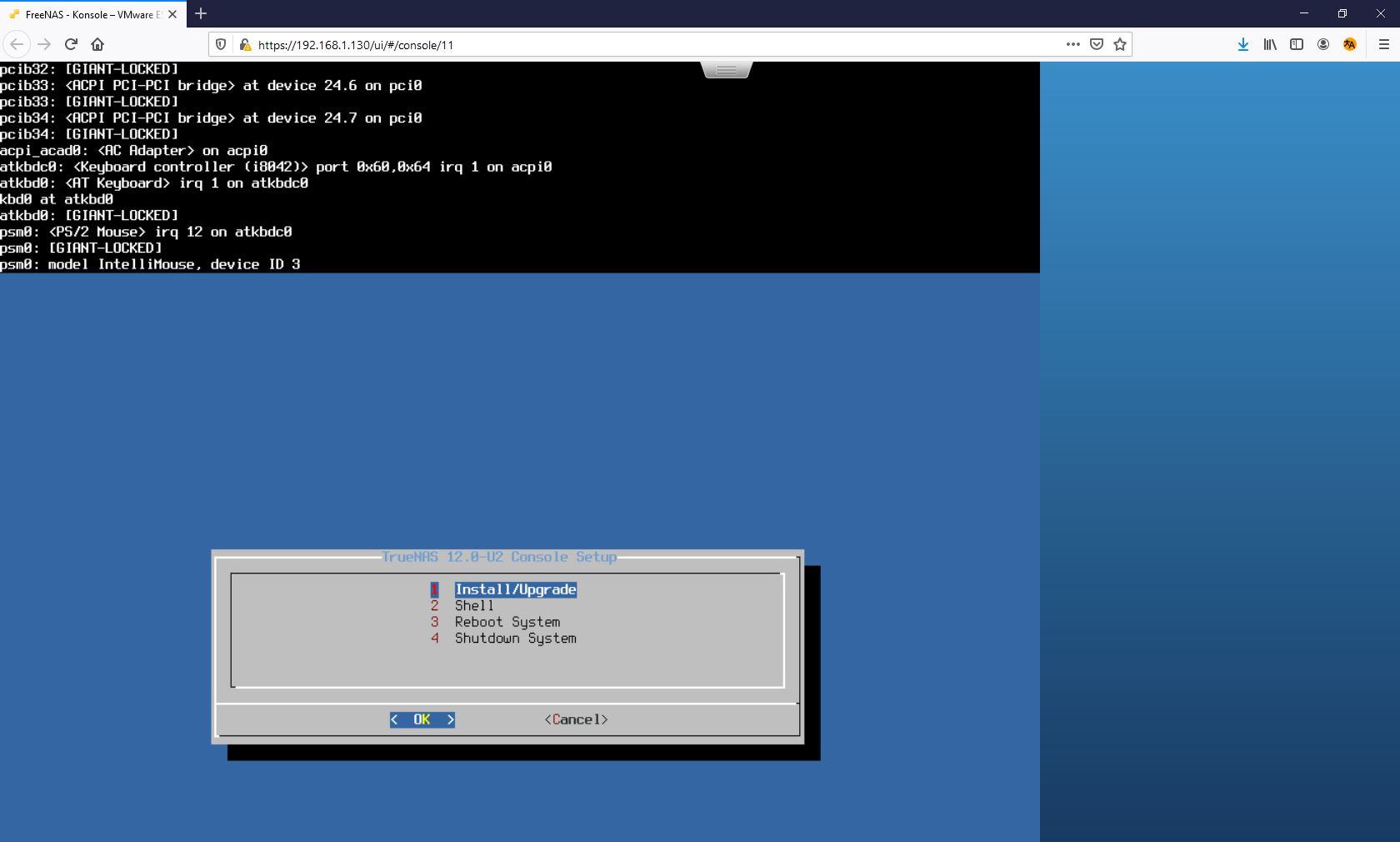Screen dimensions: 1400x842
Task: View site security lock warning info
Action: coord(245,44)
